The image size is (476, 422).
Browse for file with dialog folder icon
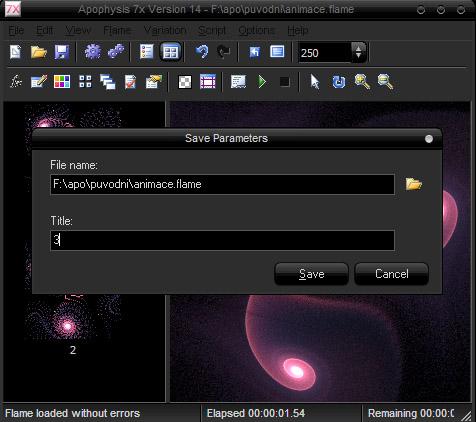point(414,184)
